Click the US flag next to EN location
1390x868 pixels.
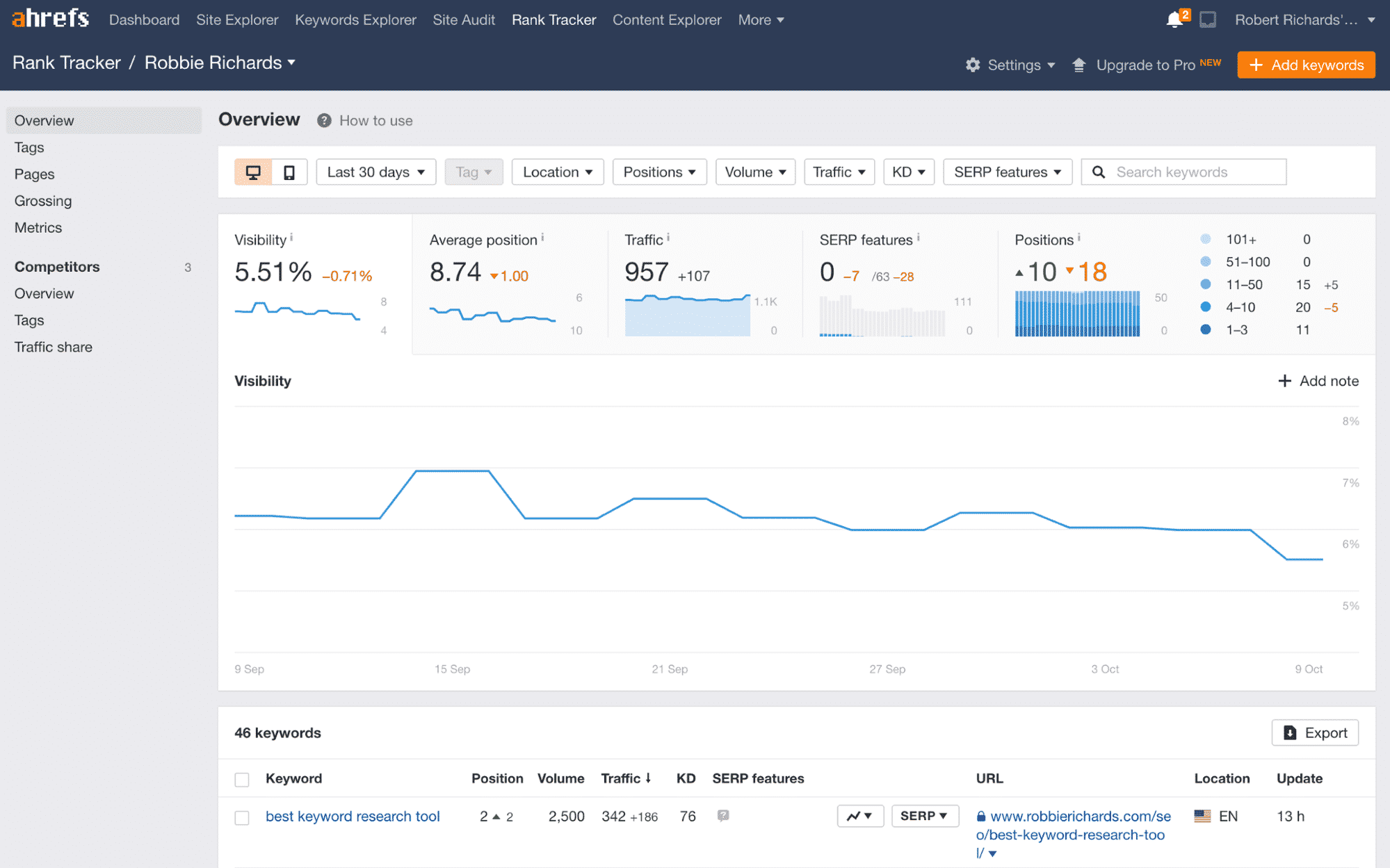tap(1201, 816)
